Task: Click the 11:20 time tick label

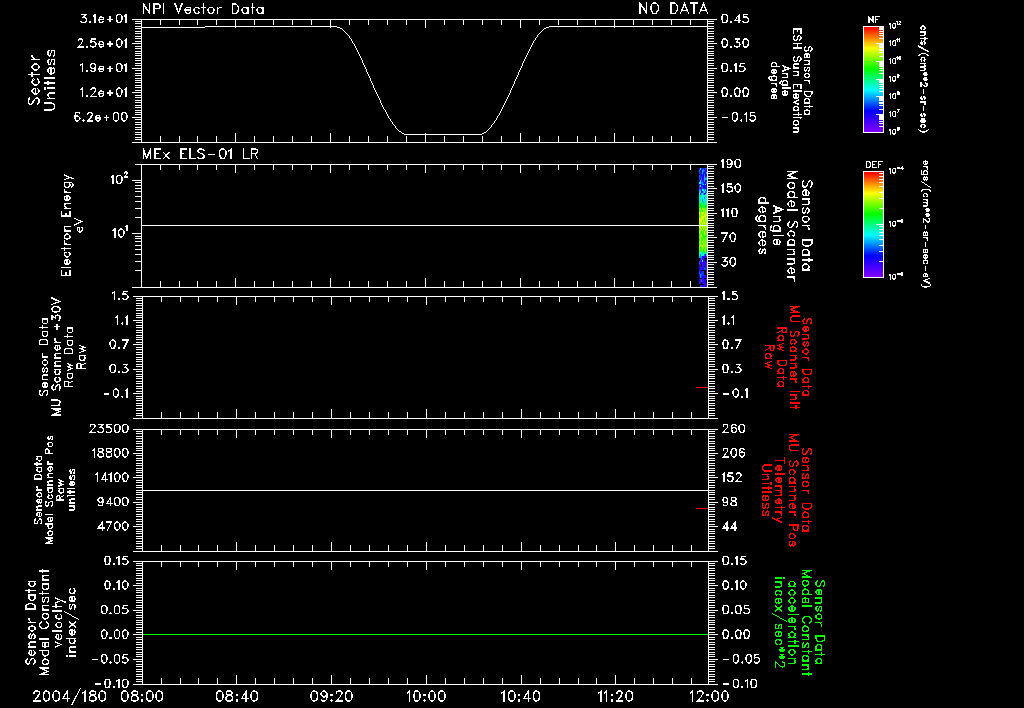Action: tap(615, 696)
